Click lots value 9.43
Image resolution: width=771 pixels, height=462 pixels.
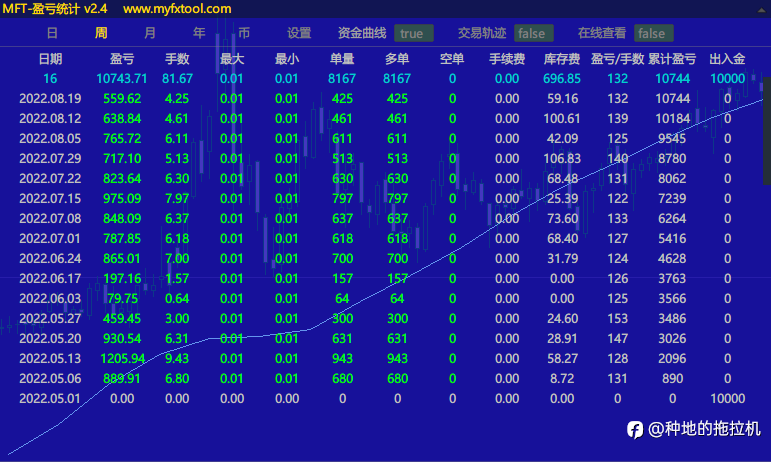177,359
